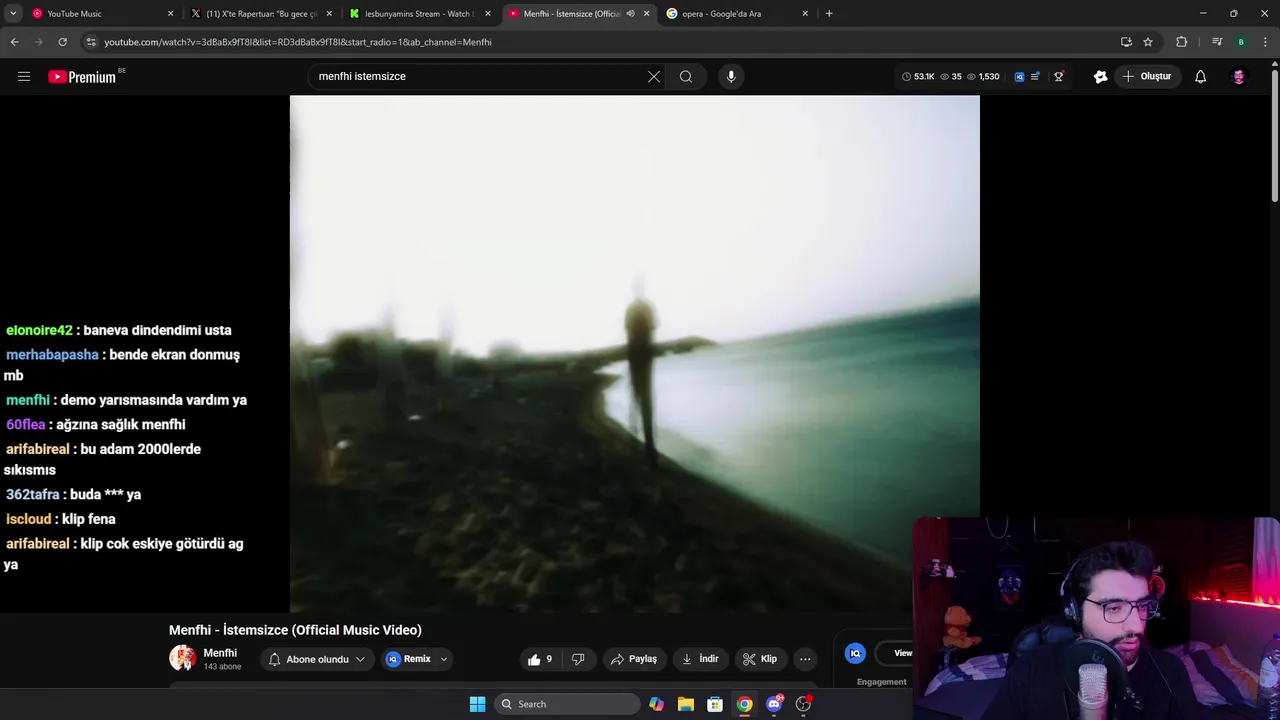Install the app via the address bar install icon
Image resolution: width=1280 pixels, height=720 pixels.
pos(1126,42)
